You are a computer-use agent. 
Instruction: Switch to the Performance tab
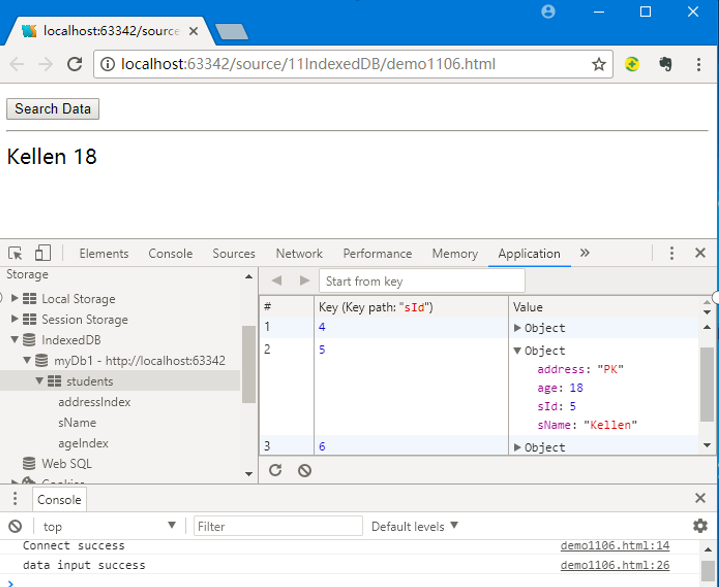click(377, 254)
